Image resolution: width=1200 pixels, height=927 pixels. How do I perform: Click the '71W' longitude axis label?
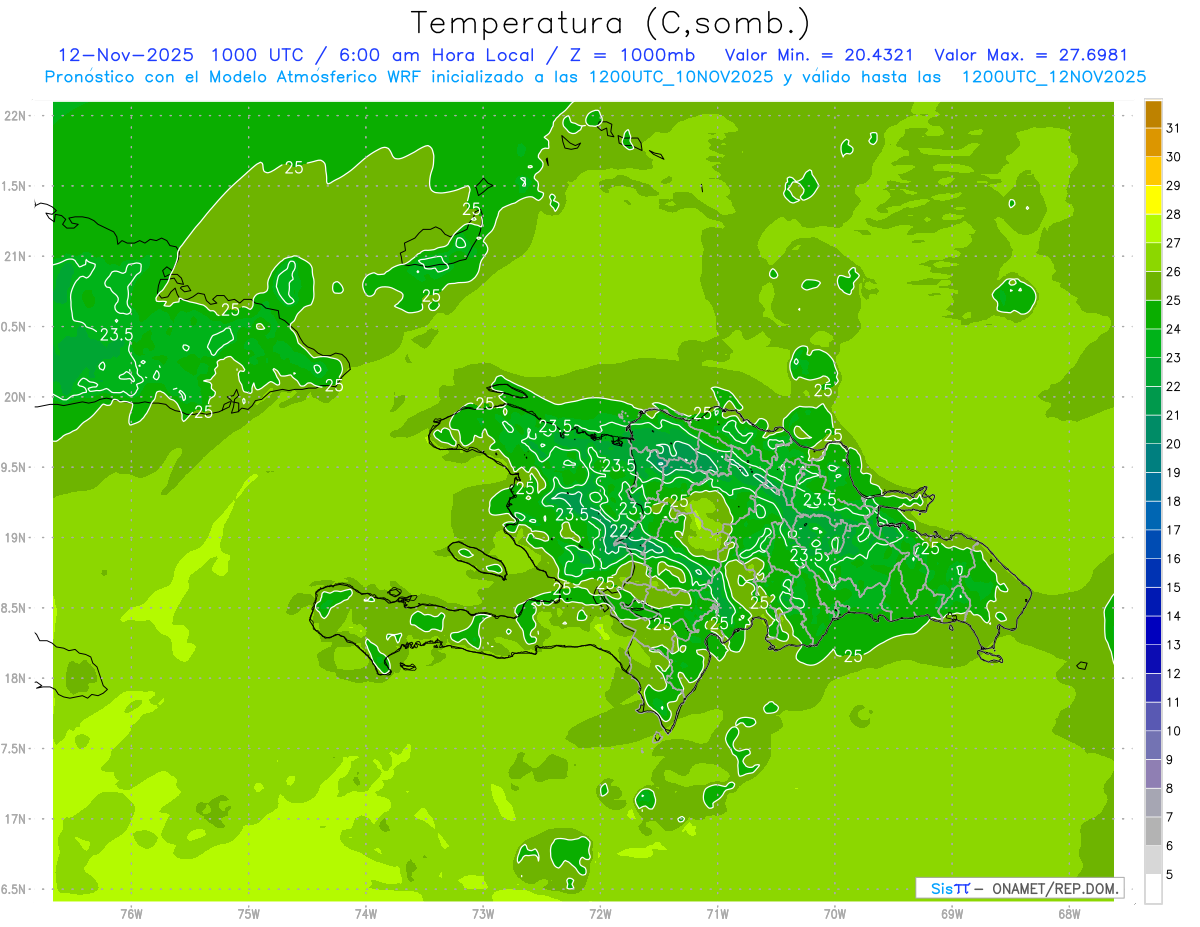tap(717, 914)
